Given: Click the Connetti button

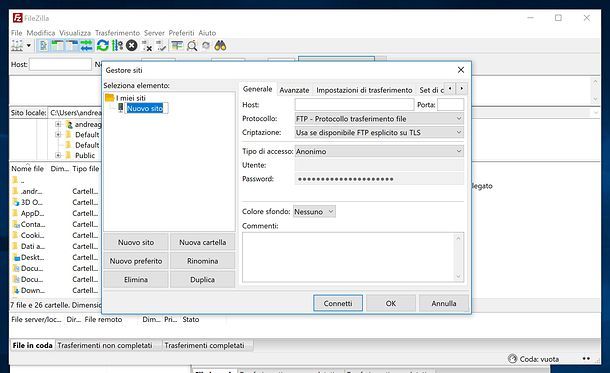Looking at the screenshot, I should point(338,303).
